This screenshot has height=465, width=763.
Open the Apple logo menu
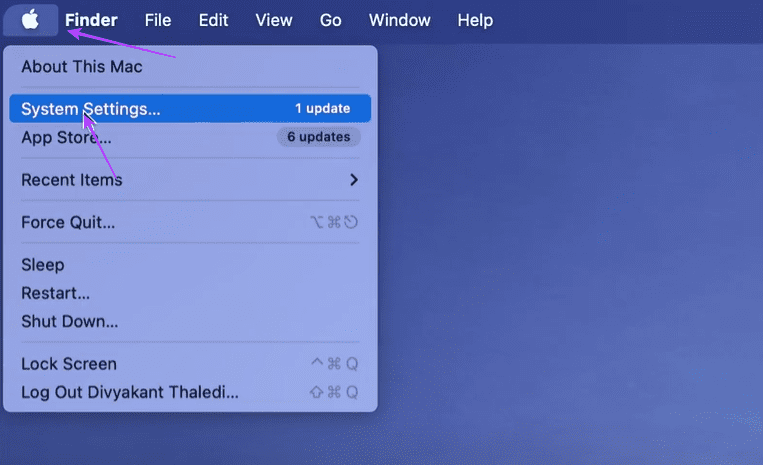[30, 20]
